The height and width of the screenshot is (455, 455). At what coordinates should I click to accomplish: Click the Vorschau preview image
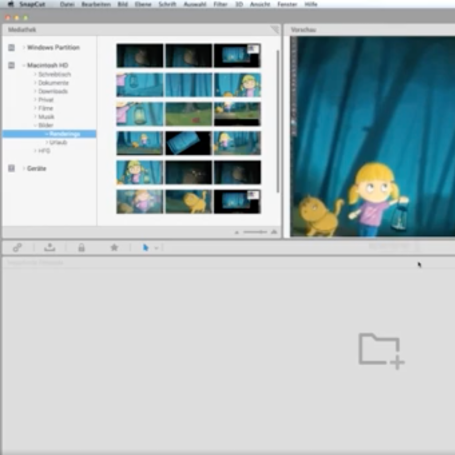(x=373, y=137)
